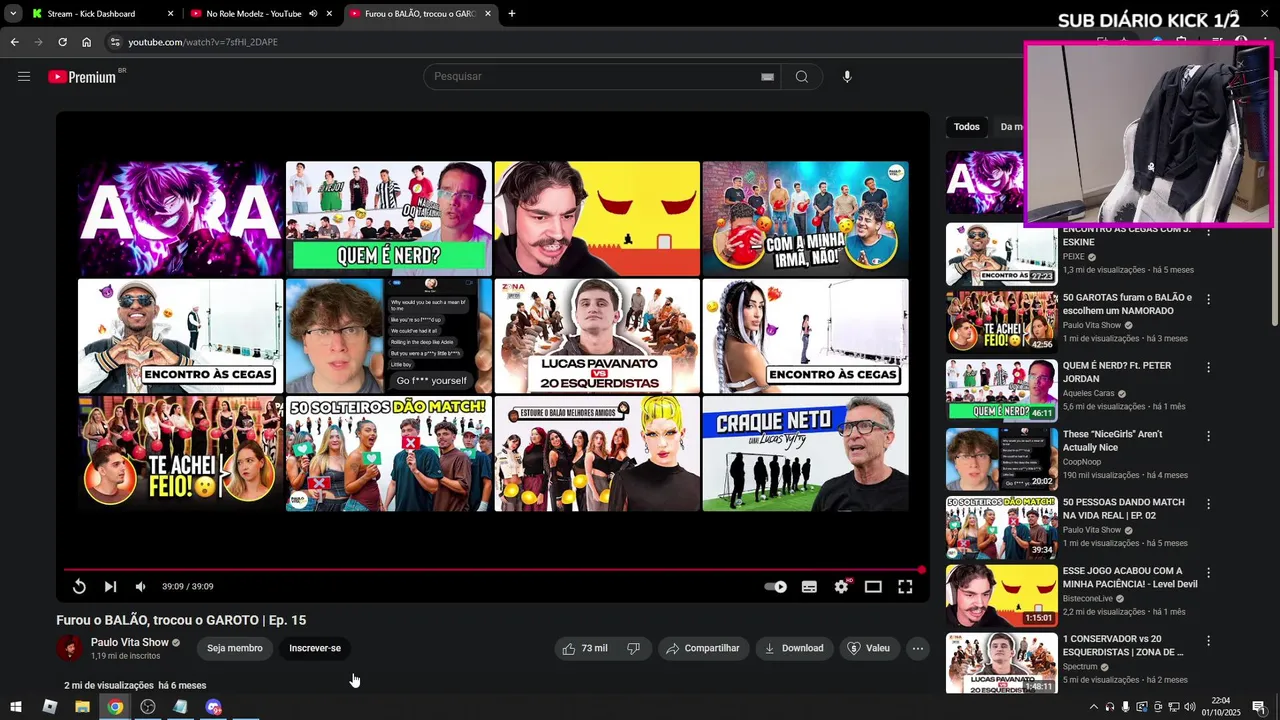
Task: Open options for ENCONTRO ÀS CEGAS sidebar video
Action: click(x=1208, y=231)
